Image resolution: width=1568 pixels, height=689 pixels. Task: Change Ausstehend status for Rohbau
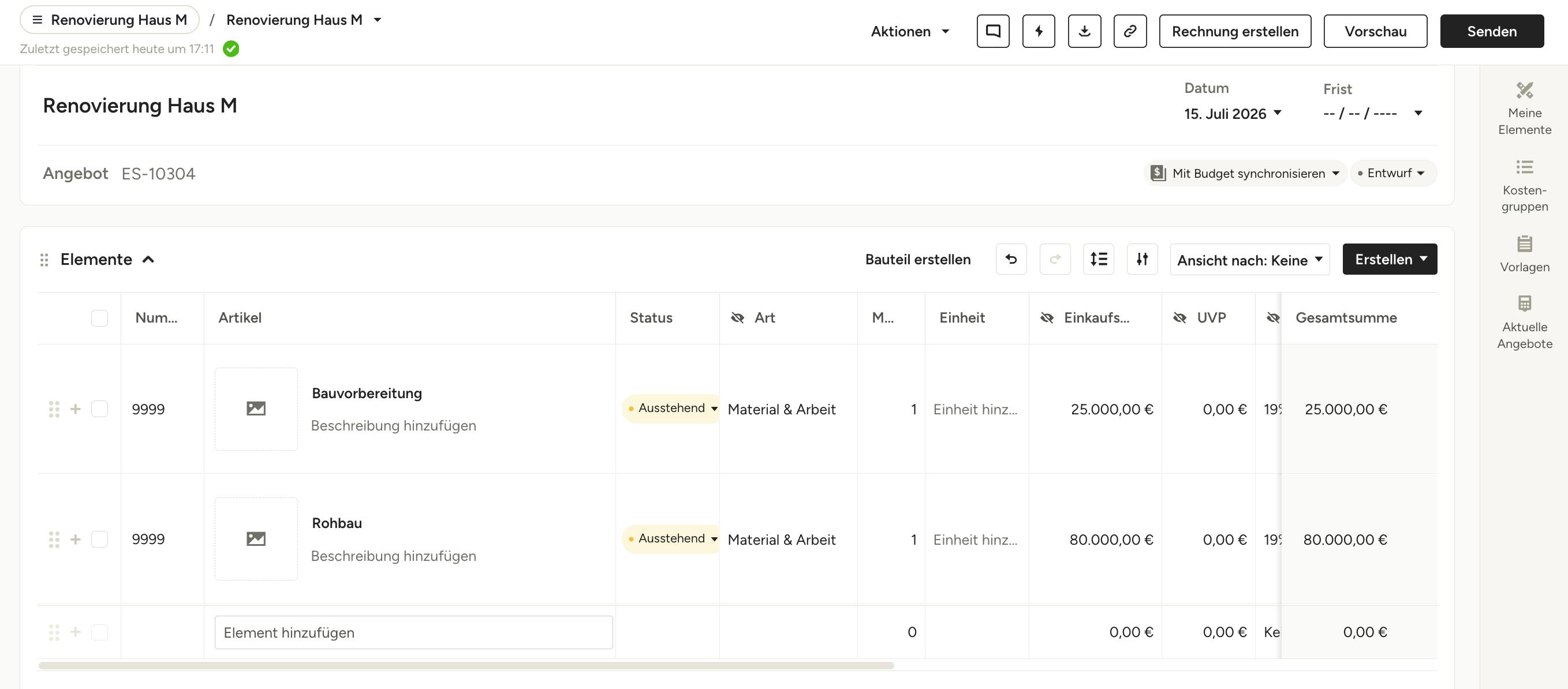coord(671,538)
